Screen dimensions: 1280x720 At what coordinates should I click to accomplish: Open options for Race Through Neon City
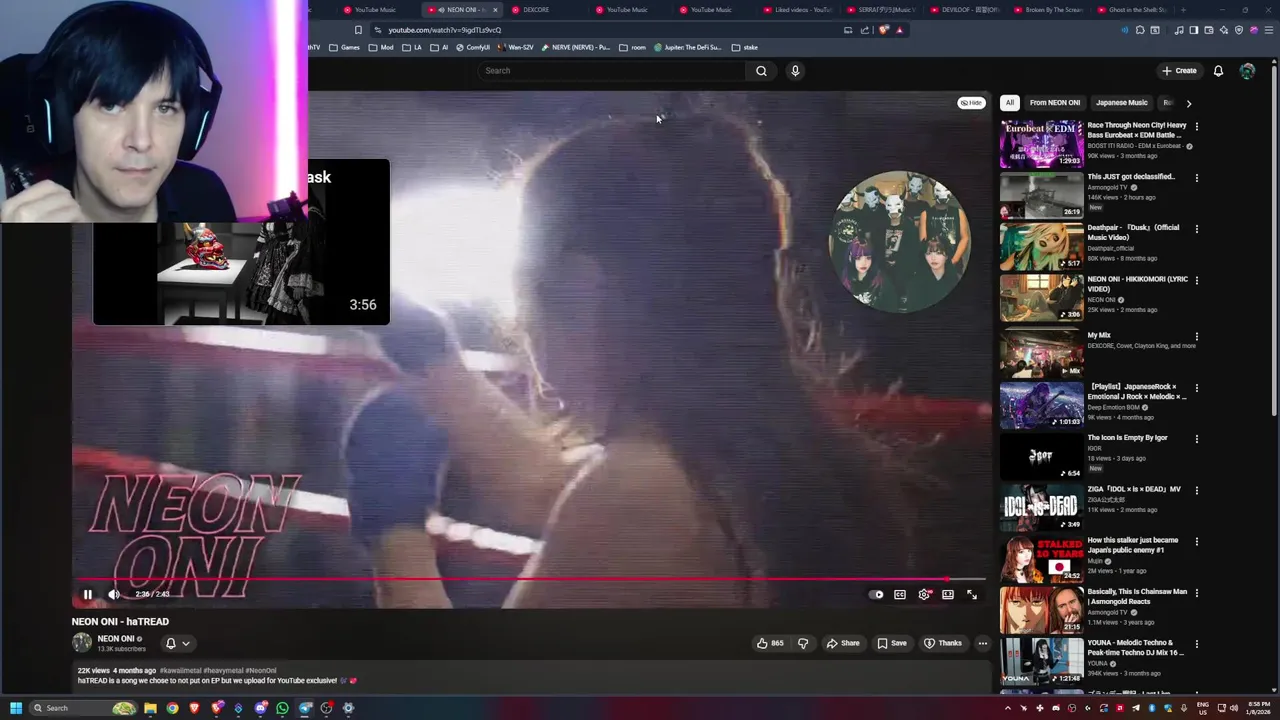(1196, 127)
